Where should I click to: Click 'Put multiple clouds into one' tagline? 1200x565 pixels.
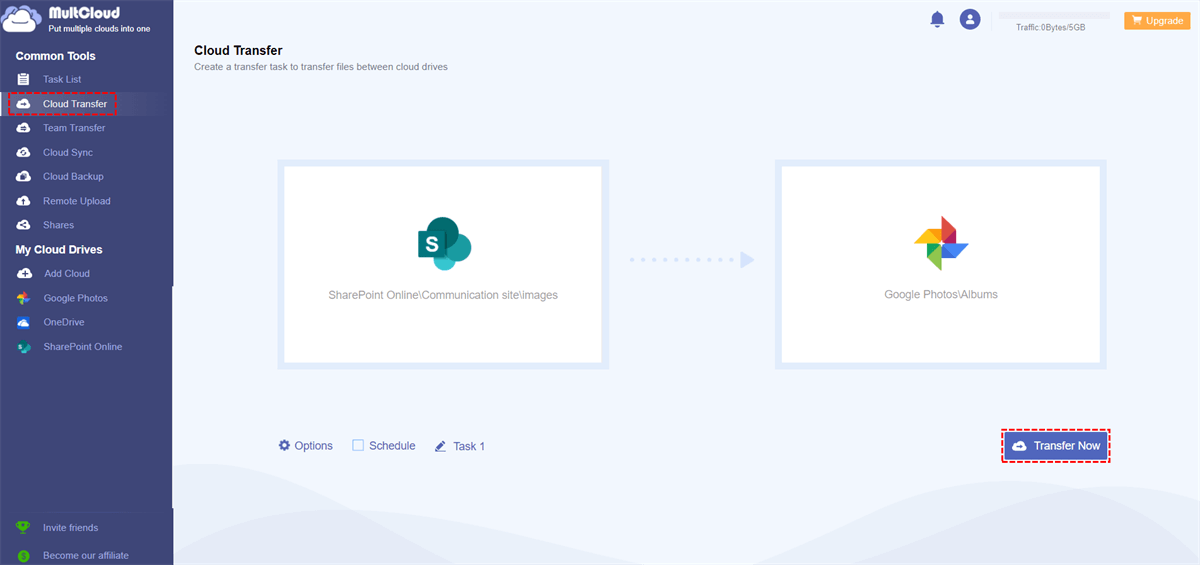(99, 29)
